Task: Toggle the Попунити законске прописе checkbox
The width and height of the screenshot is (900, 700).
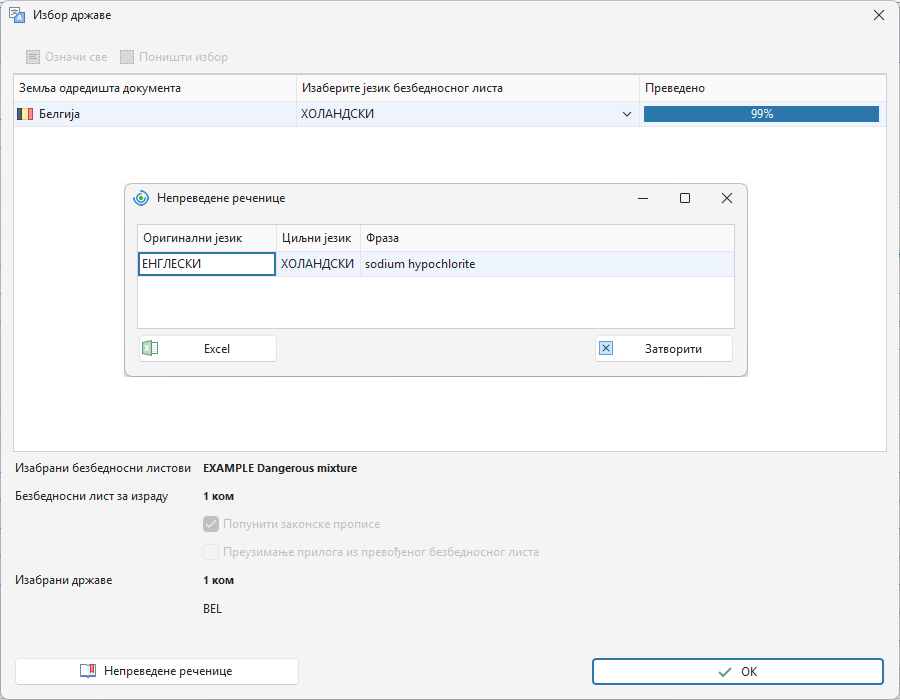Action: (x=211, y=524)
